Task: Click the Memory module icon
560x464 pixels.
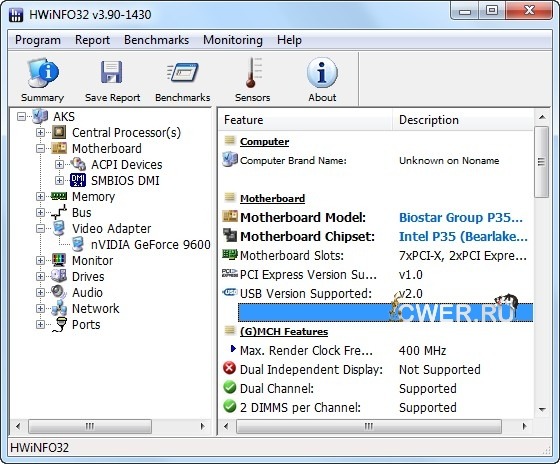Action: (x=59, y=196)
